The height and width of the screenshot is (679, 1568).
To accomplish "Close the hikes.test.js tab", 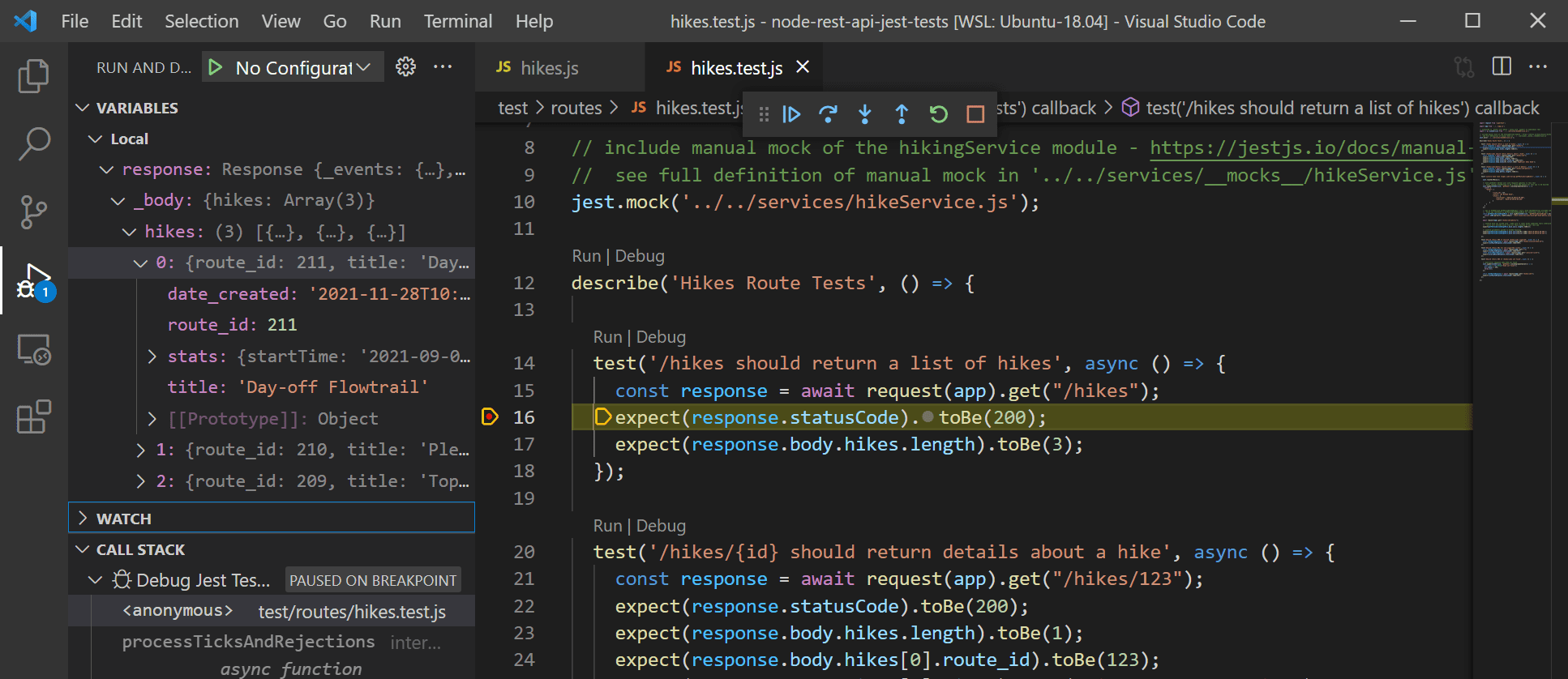I will 803,67.
